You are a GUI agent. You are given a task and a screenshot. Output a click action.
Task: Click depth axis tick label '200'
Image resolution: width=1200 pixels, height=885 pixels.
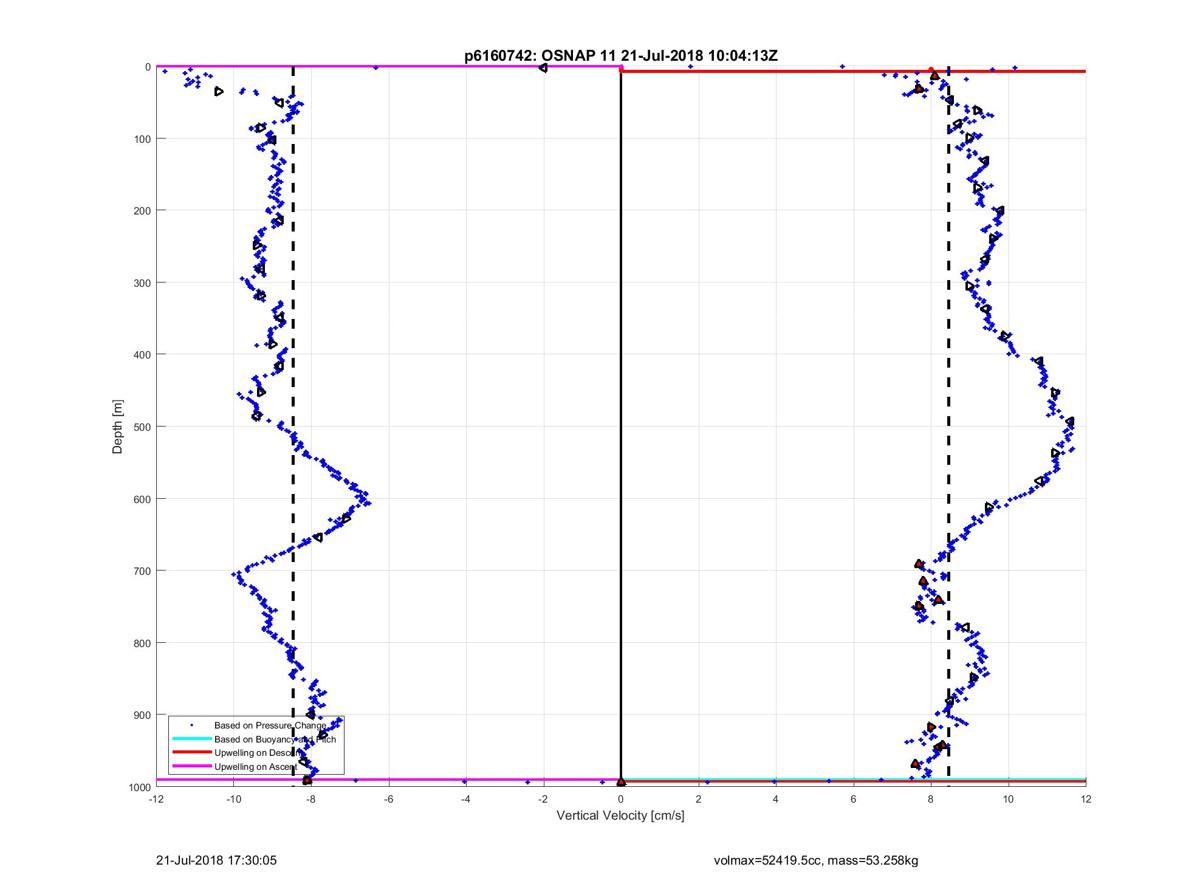pos(141,210)
